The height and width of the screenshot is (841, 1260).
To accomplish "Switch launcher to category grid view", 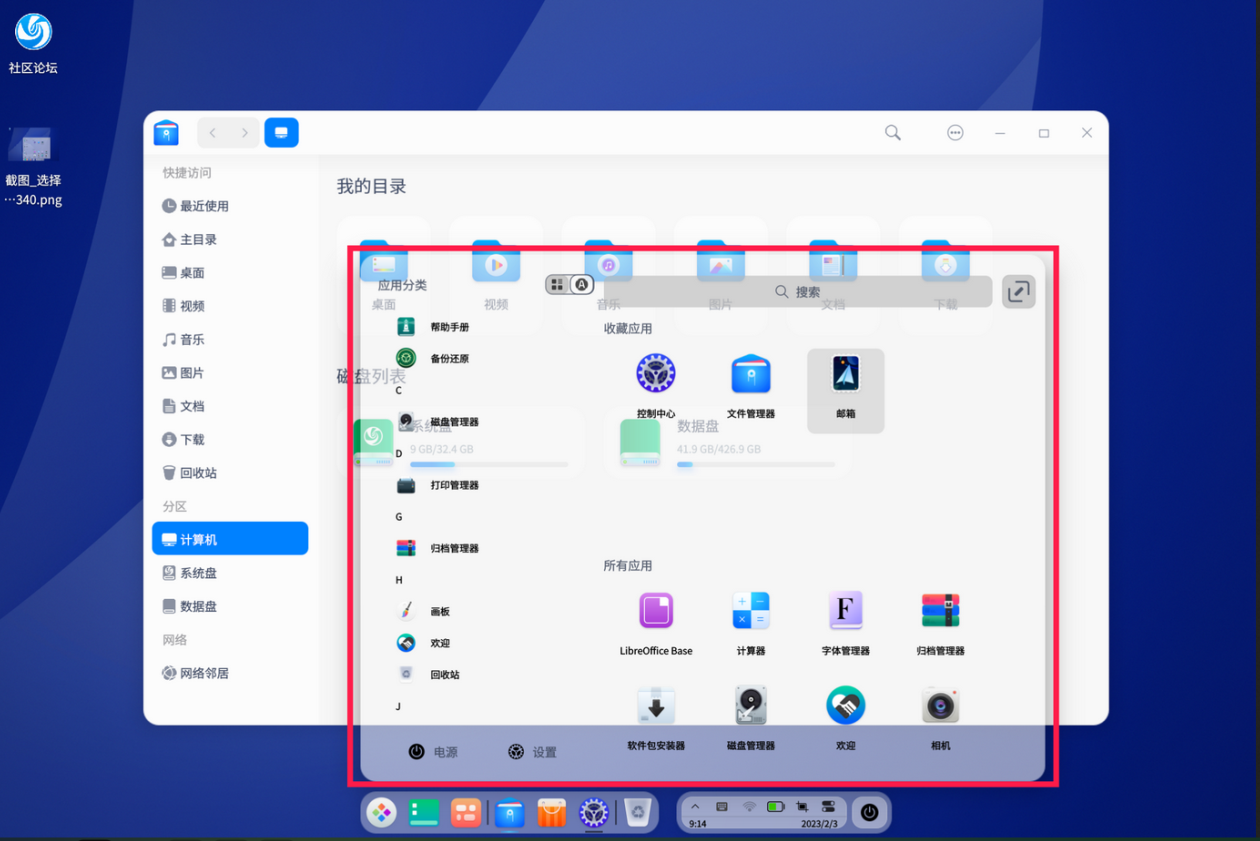I will pyautogui.click(x=557, y=285).
